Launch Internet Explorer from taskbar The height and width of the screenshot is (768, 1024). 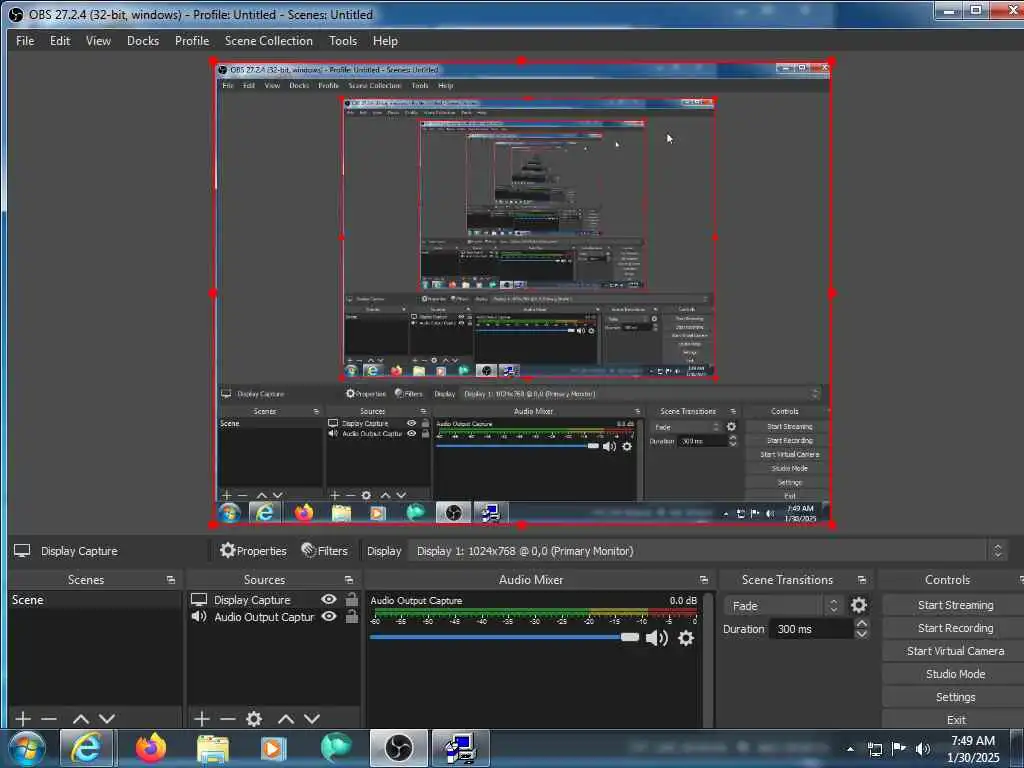pos(86,748)
